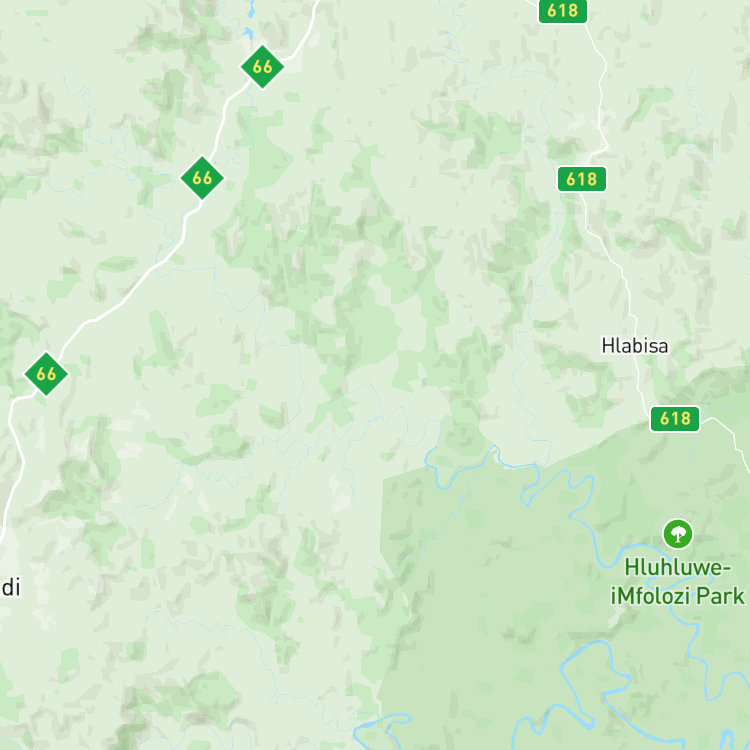The image size is (750, 750).
Task: Open the Hlabisa town label
Action: click(635, 345)
